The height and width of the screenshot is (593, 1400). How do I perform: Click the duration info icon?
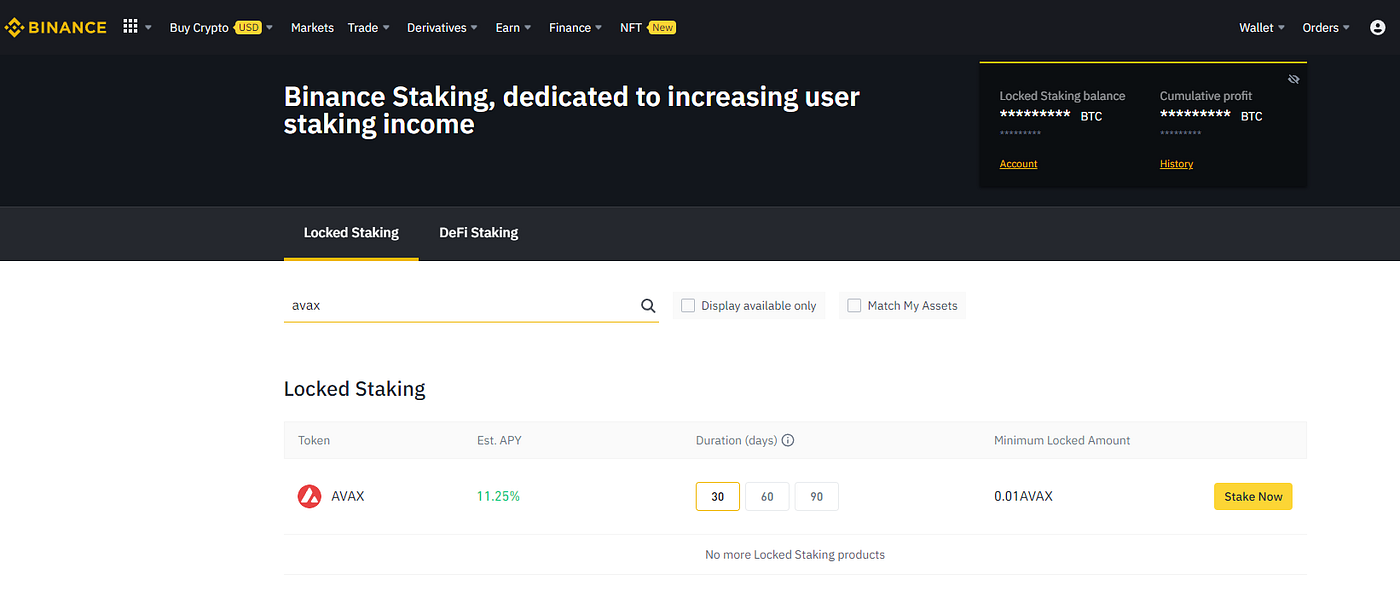pyautogui.click(x=788, y=440)
